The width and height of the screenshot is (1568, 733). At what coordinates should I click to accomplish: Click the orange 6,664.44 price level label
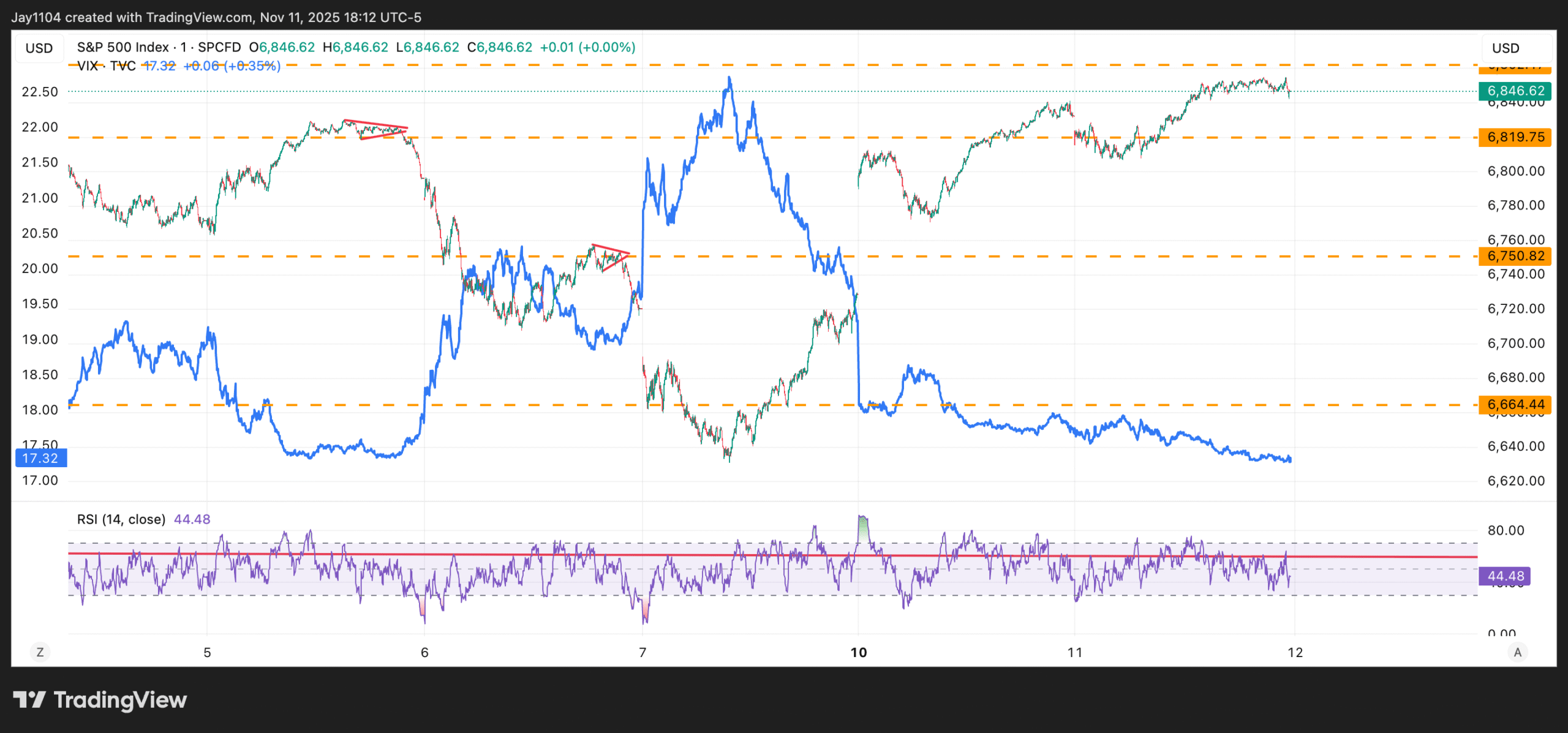click(x=1515, y=405)
